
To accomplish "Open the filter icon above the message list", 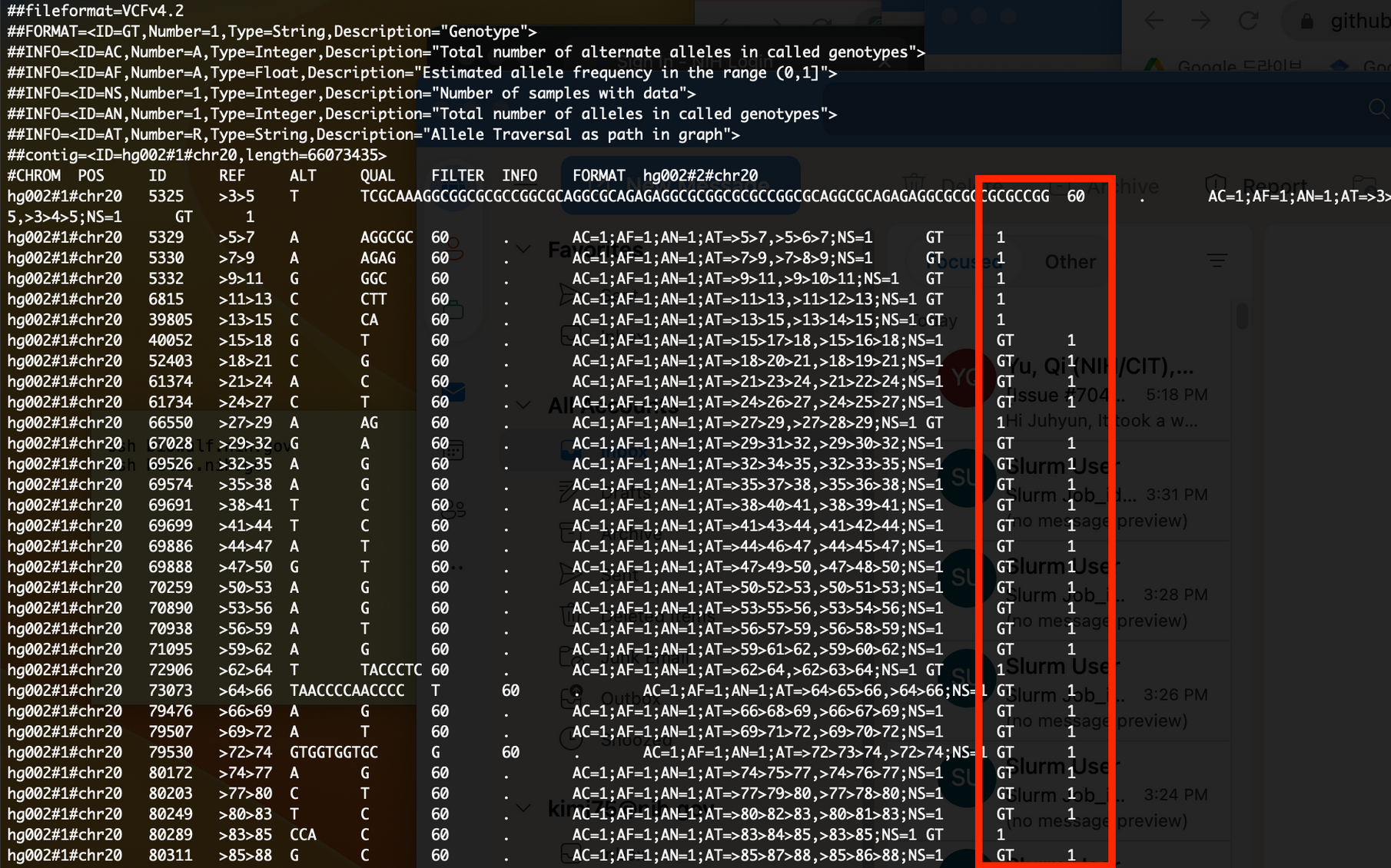I will [x=1217, y=260].
